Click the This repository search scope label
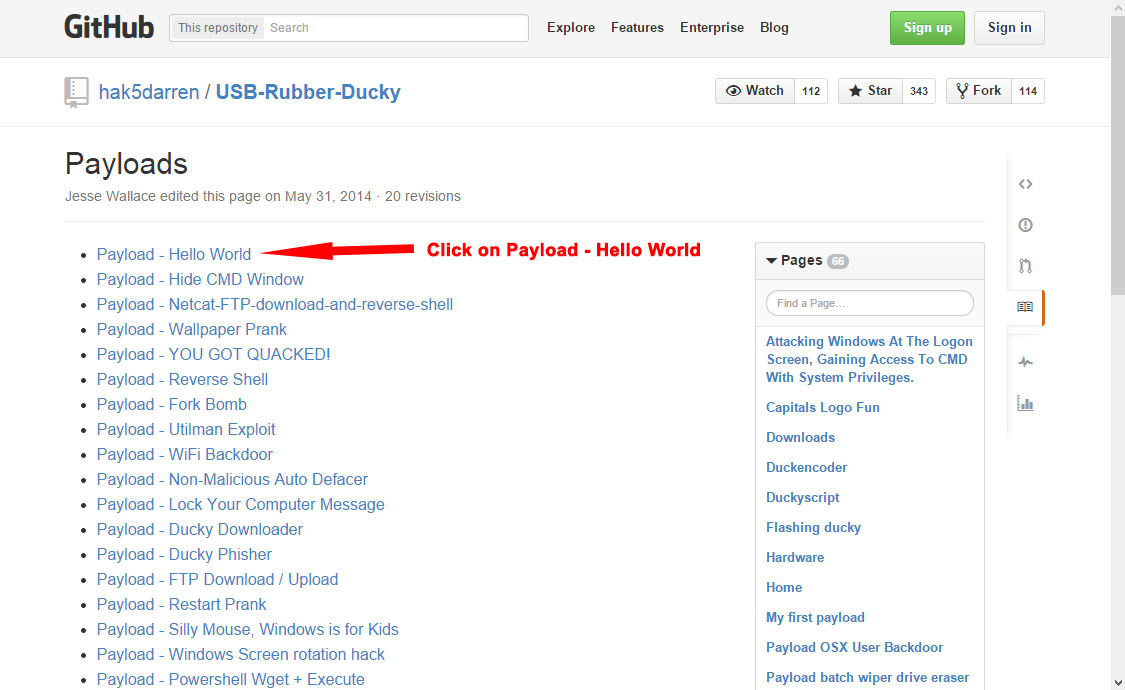 (217, 28)
